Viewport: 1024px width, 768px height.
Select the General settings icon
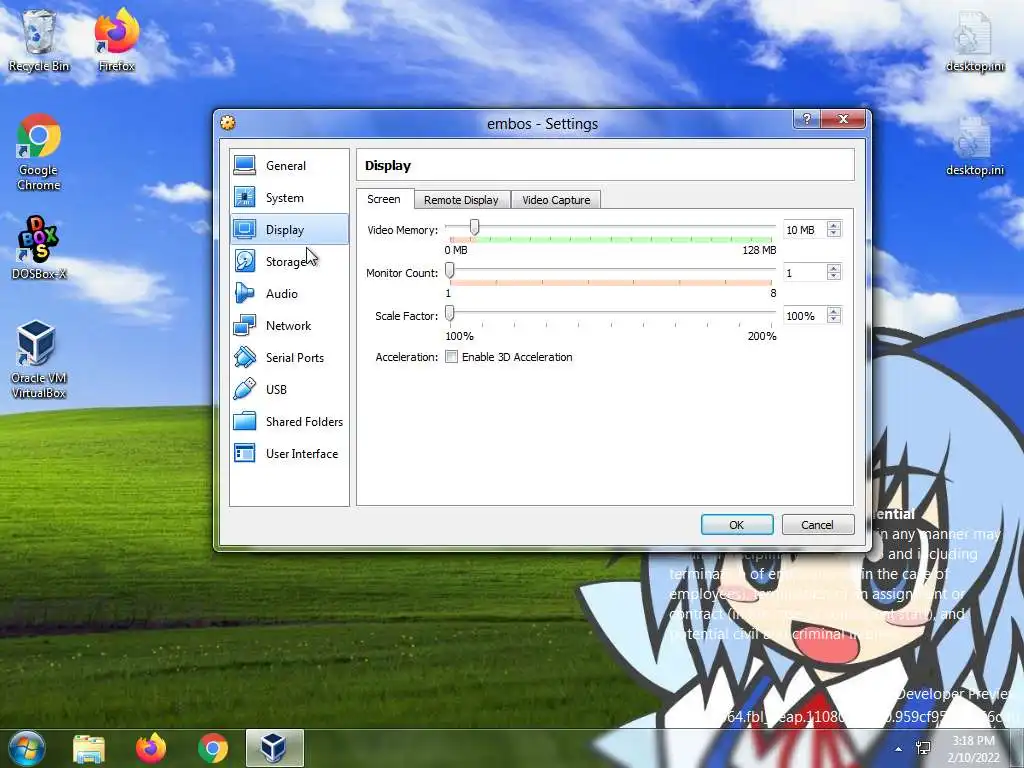coord(245,165)
